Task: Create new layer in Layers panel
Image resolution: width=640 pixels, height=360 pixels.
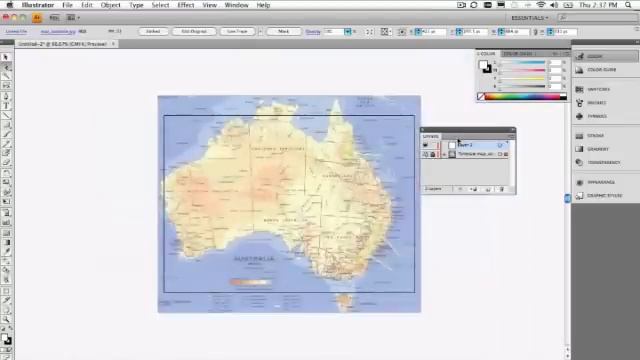Action: pos(488,189)
